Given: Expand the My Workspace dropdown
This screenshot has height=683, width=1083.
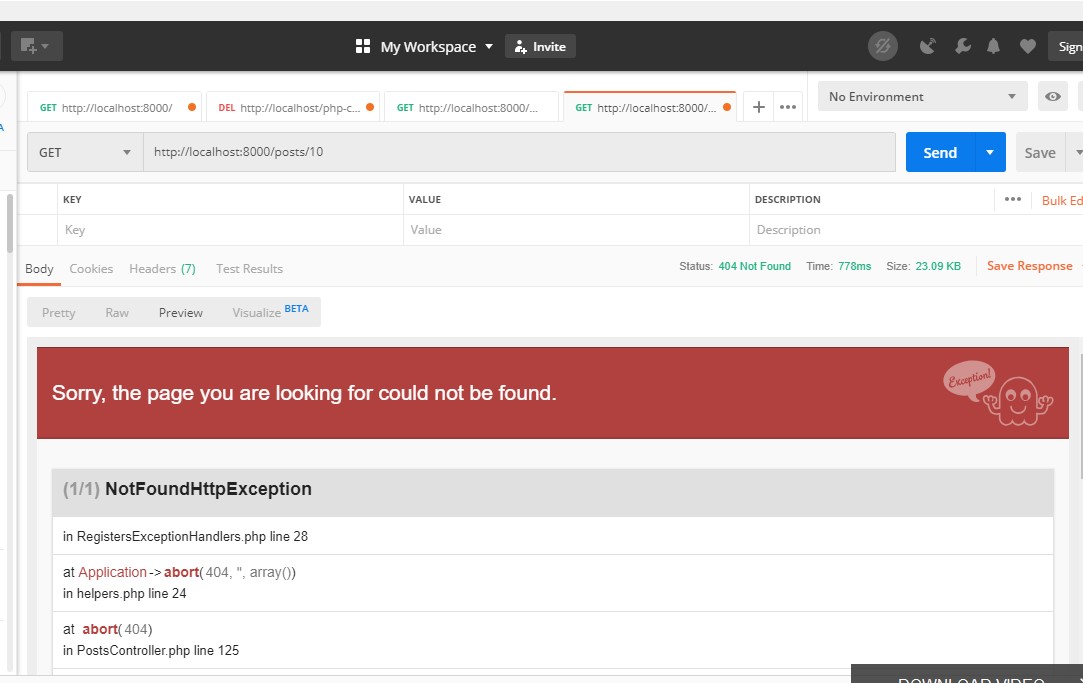Looking at the screenshot, I should tap(436, 46).
